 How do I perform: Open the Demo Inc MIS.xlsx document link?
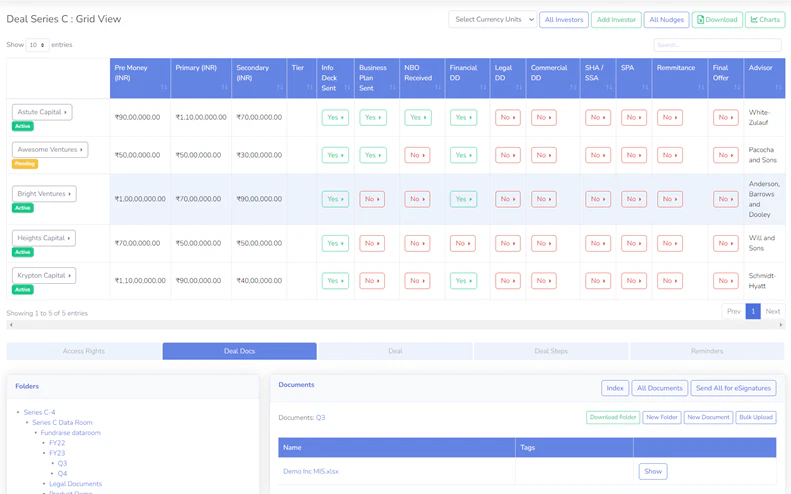tap(311, 471)
